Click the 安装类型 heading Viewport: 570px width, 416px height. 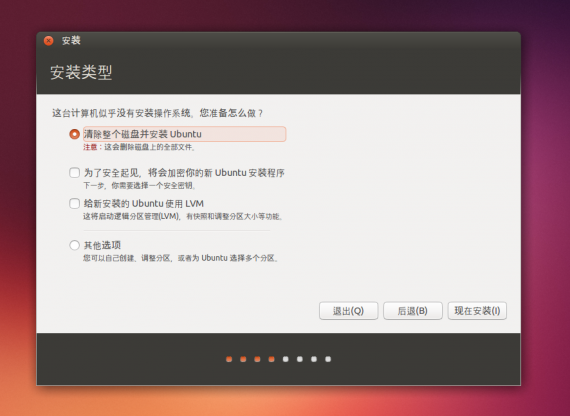[x=81, y=72]
